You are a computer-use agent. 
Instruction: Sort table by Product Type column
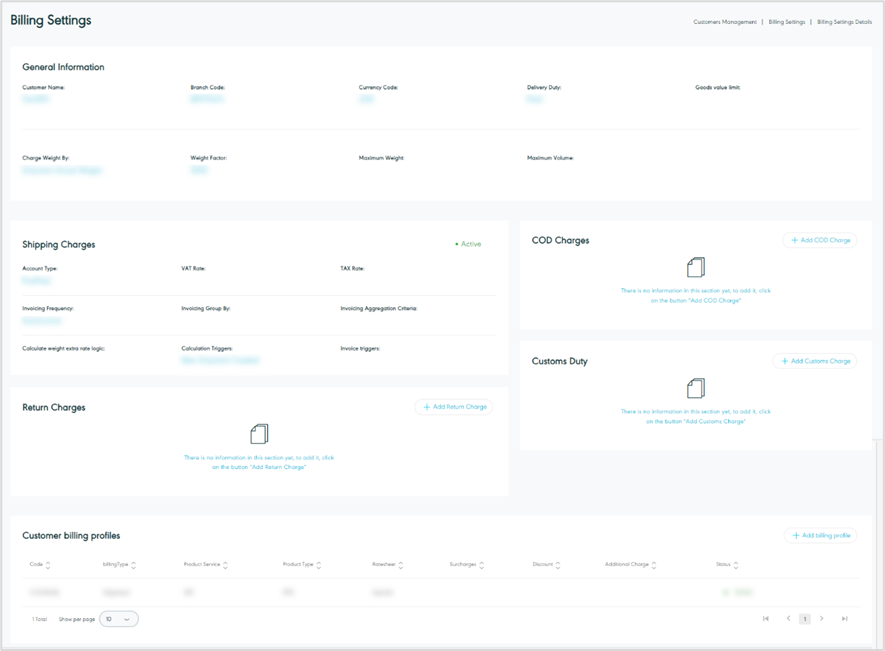click(320, 565)
